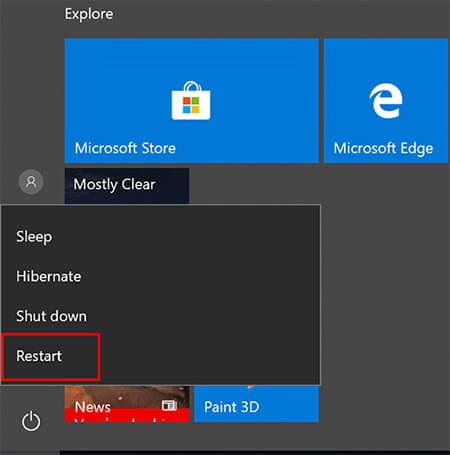Click the user account avatar icon
The width and height of the screenshot is (450, 455).
[x=31, y=182]
